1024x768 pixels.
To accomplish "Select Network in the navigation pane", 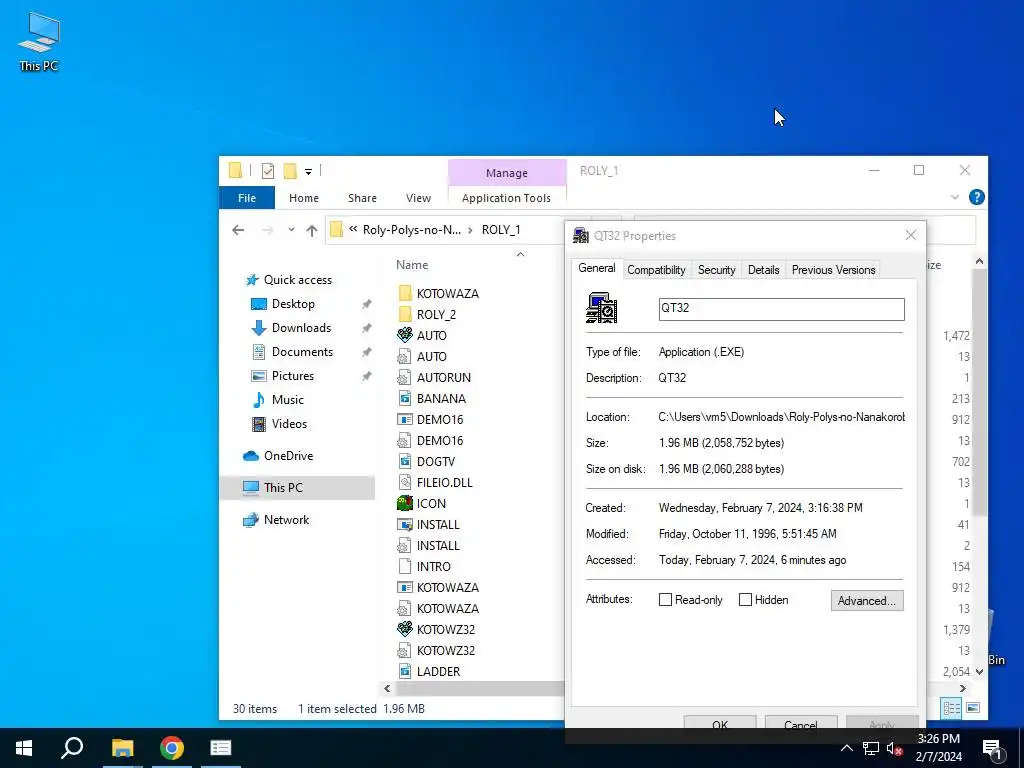I will tap(286, 520).
